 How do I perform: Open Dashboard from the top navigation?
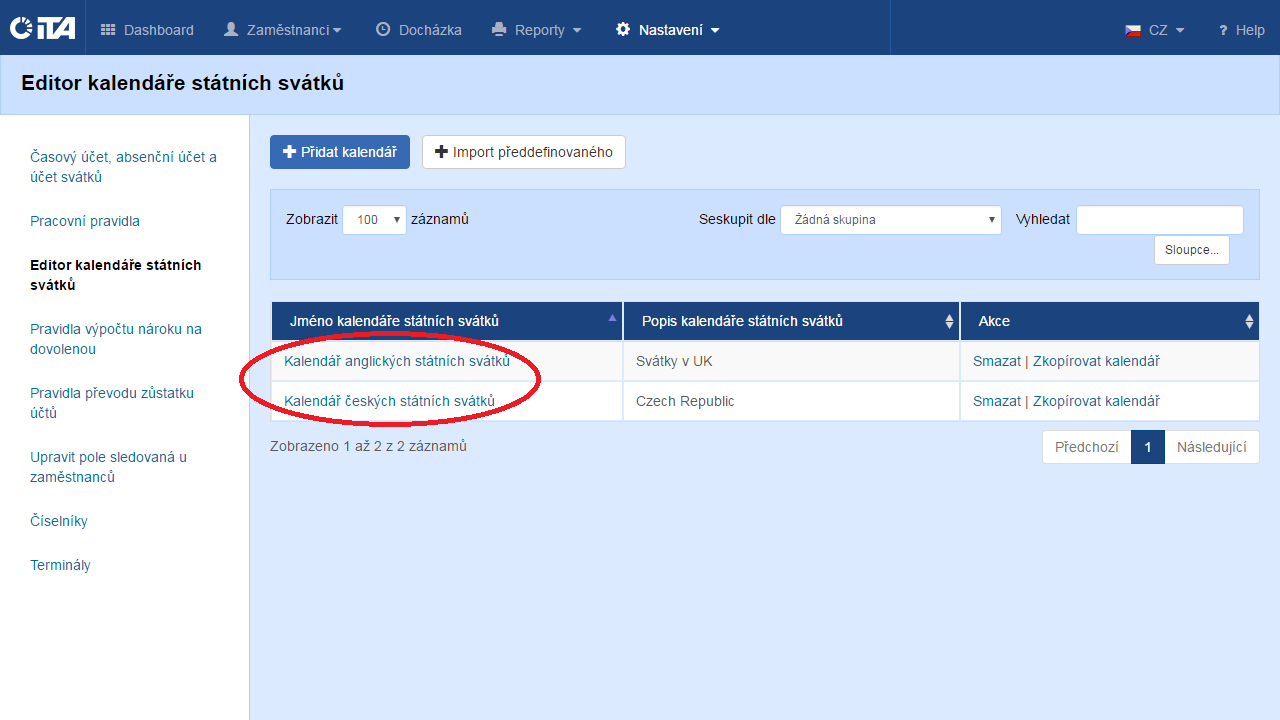pos(147,30)
